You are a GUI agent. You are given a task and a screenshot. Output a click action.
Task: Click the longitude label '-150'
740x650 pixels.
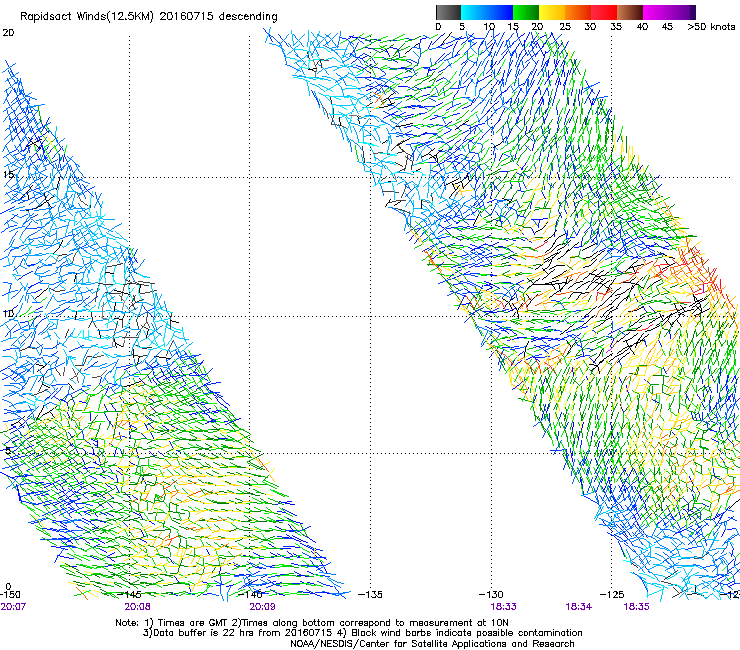10,595
